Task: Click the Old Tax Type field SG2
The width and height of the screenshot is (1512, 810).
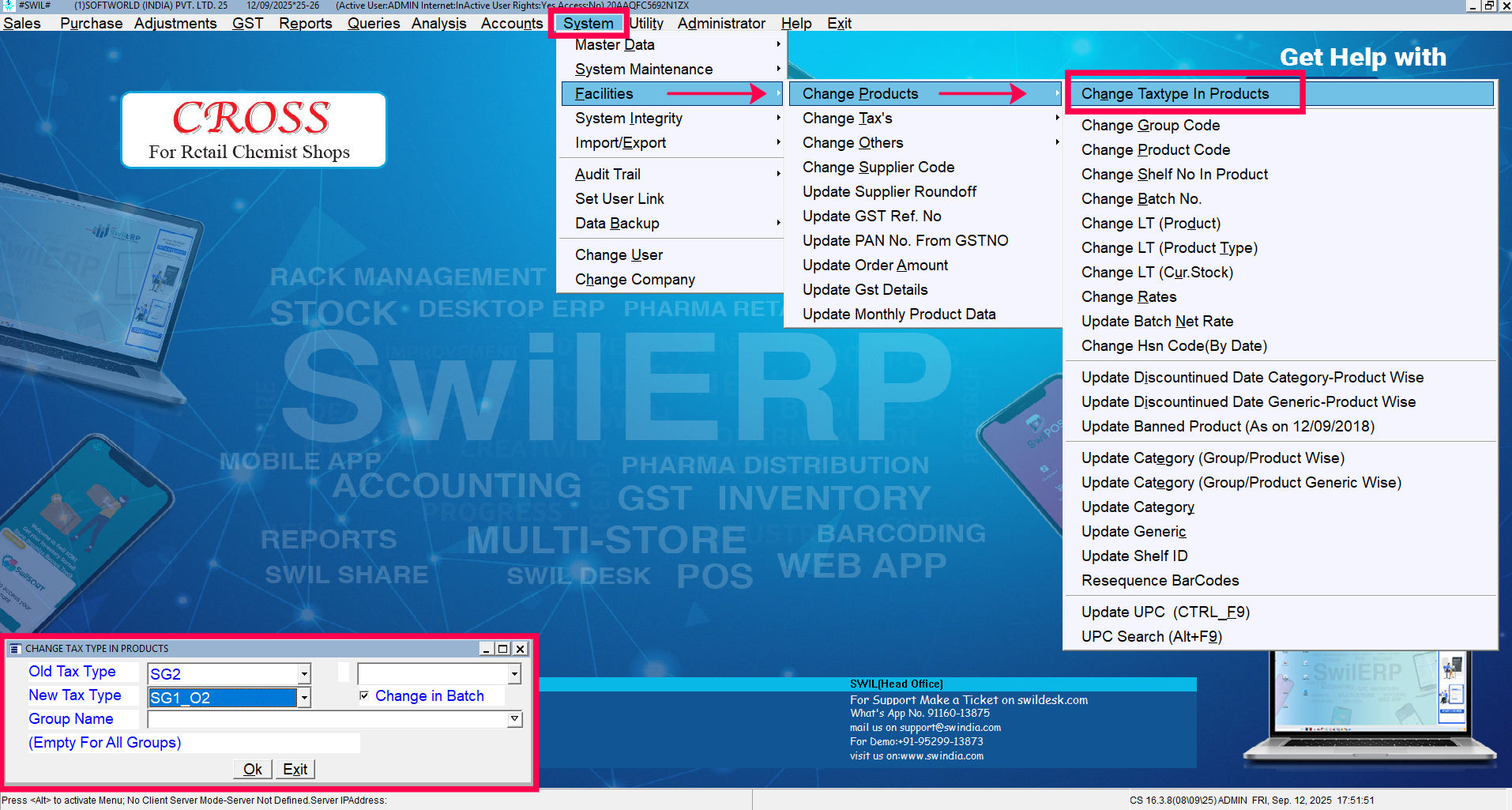Action: [223, 673]
